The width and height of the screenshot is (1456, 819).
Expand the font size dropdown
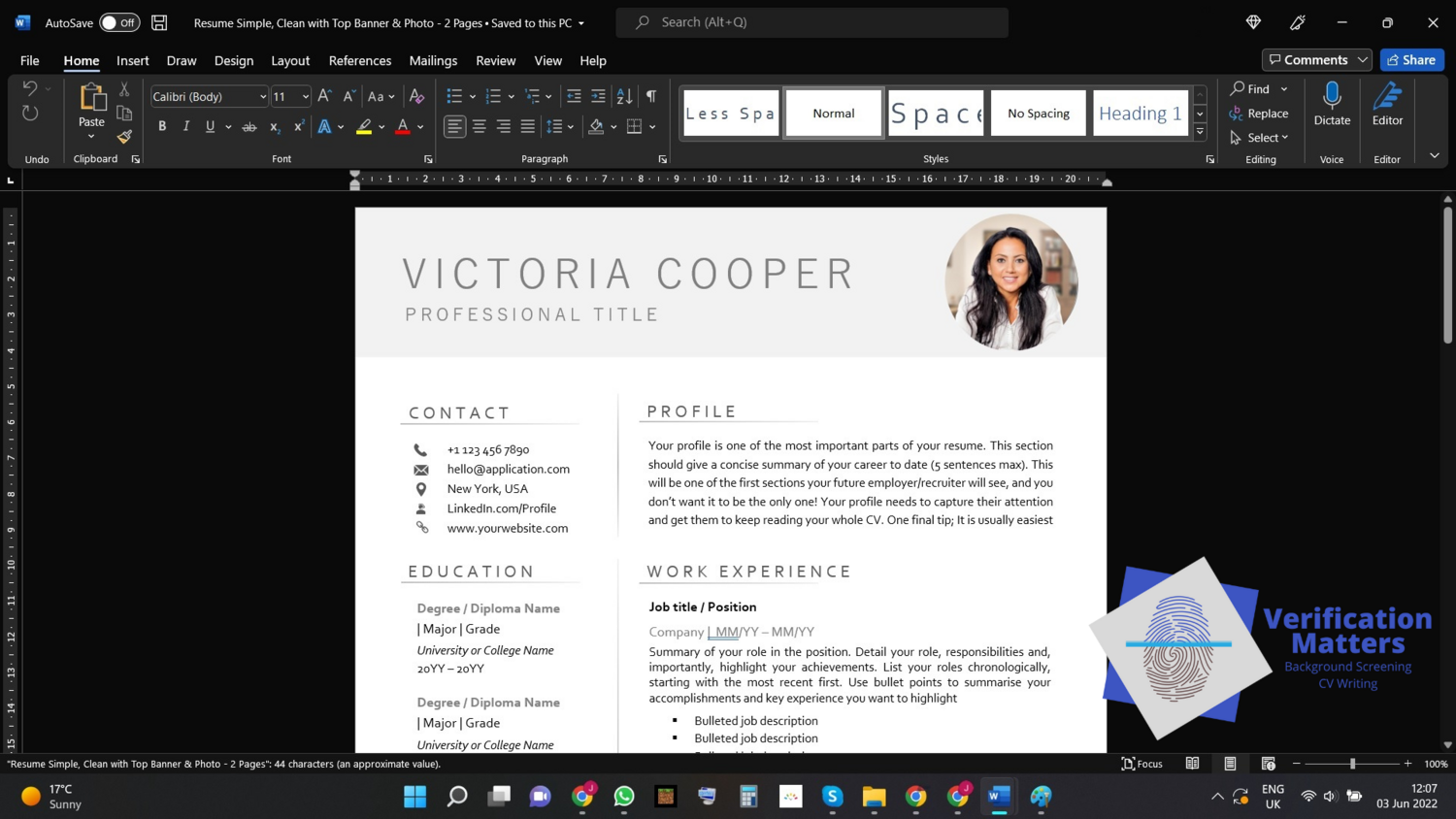305,96
